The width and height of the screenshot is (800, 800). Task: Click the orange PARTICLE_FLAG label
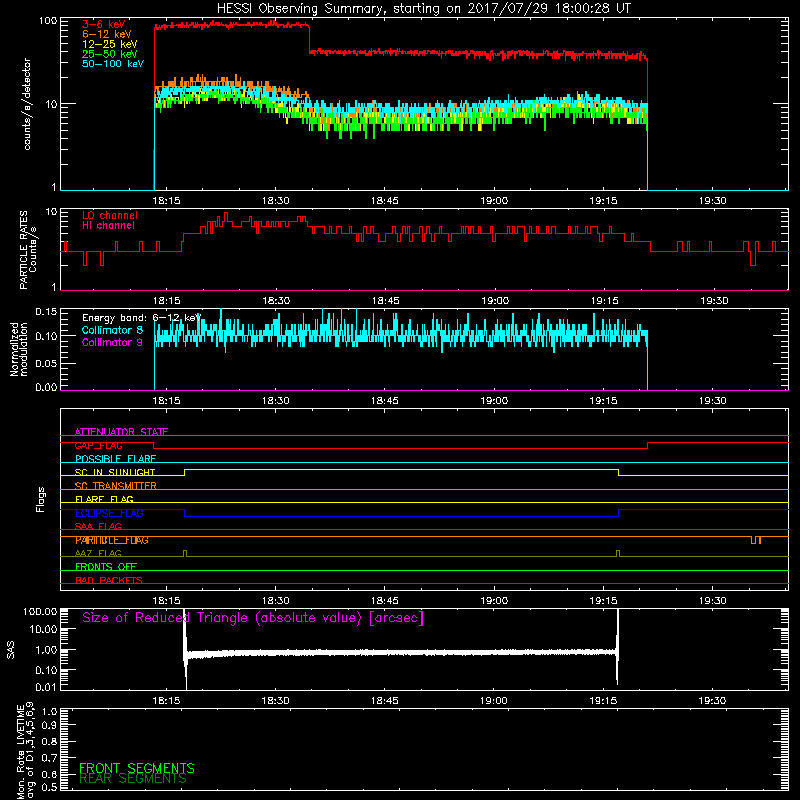(112, 540)
